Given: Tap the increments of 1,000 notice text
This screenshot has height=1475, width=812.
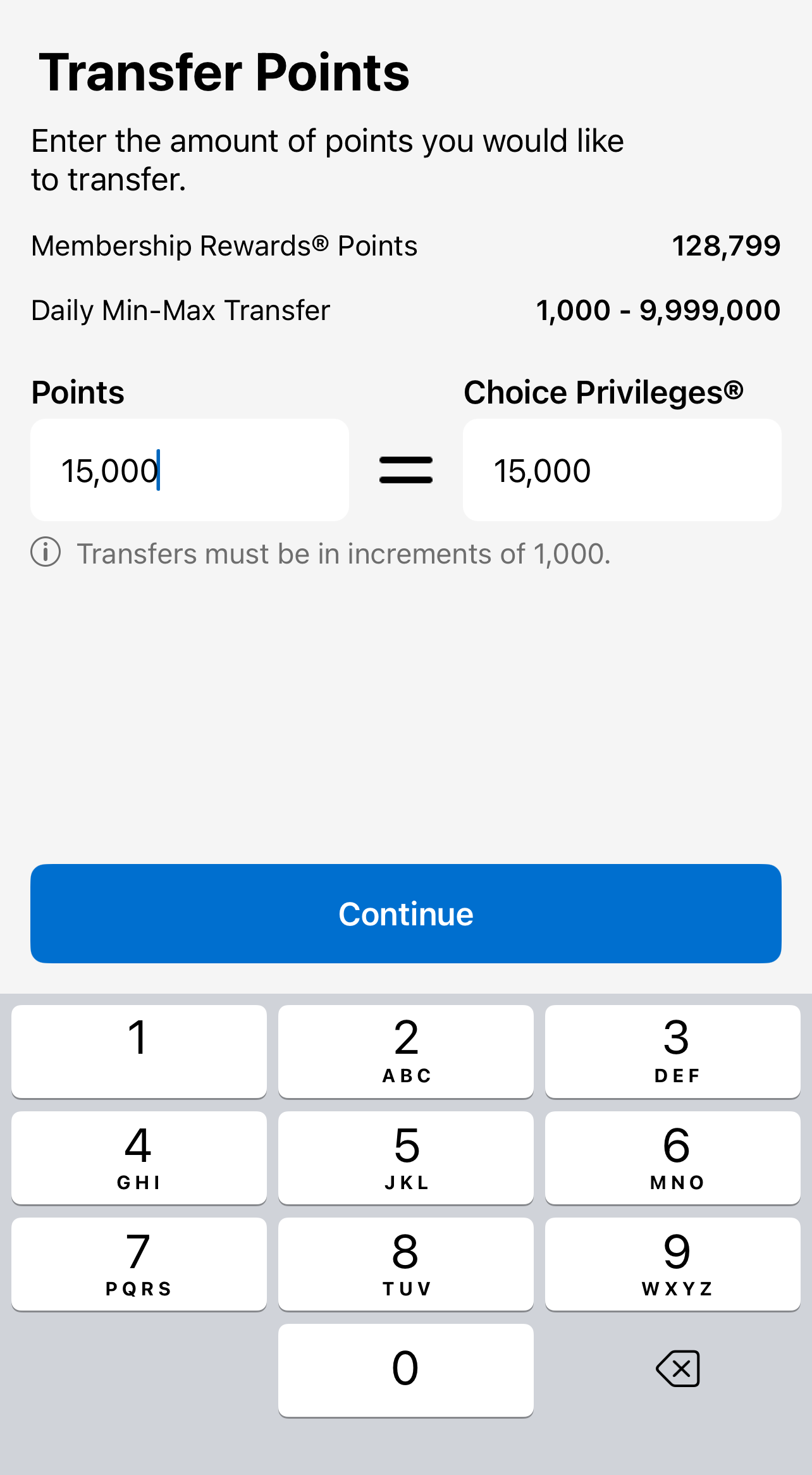Looking at the screenshot, I should point(343,554).
